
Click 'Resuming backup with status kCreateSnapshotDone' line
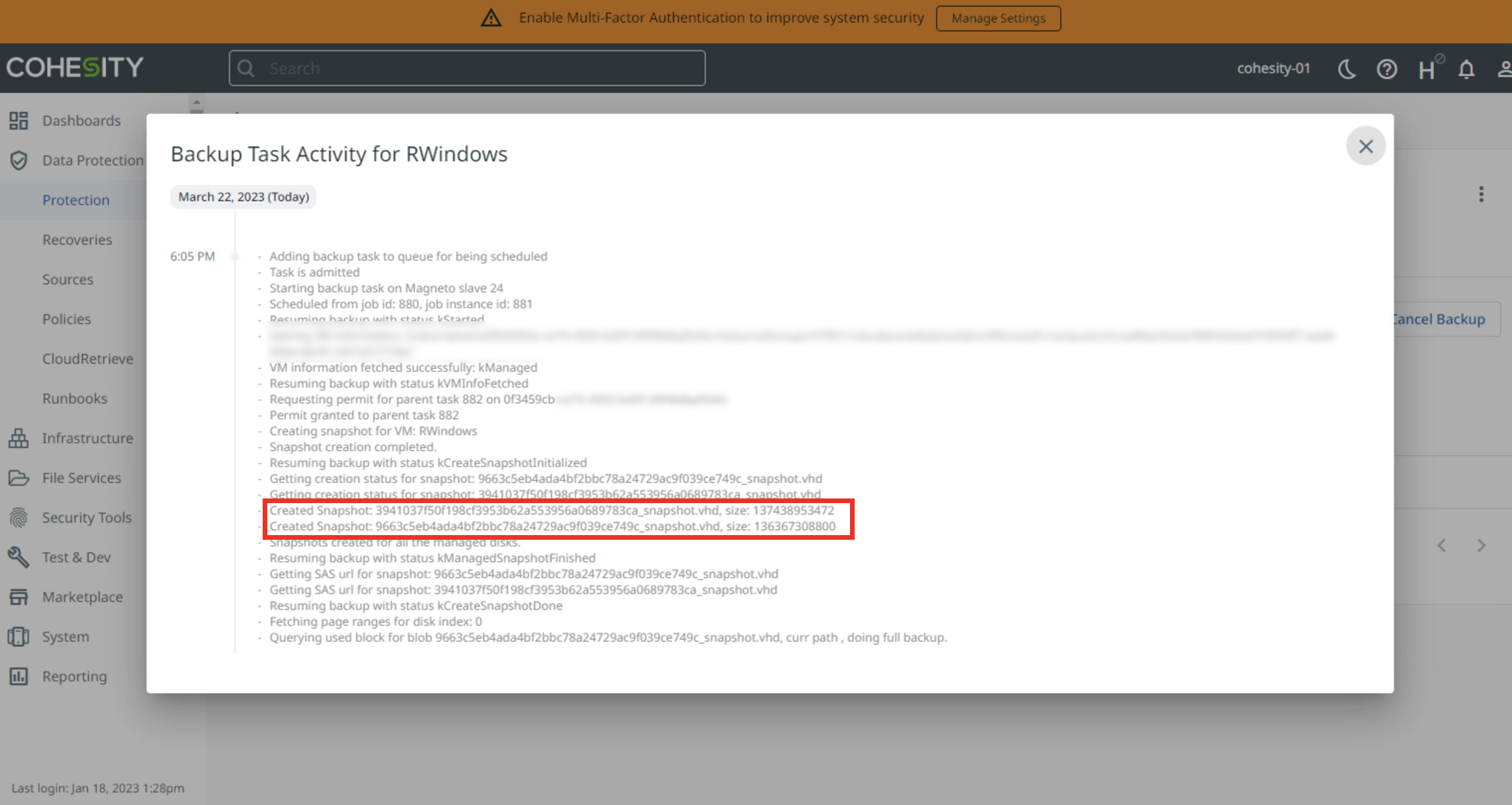click(416, 605)
